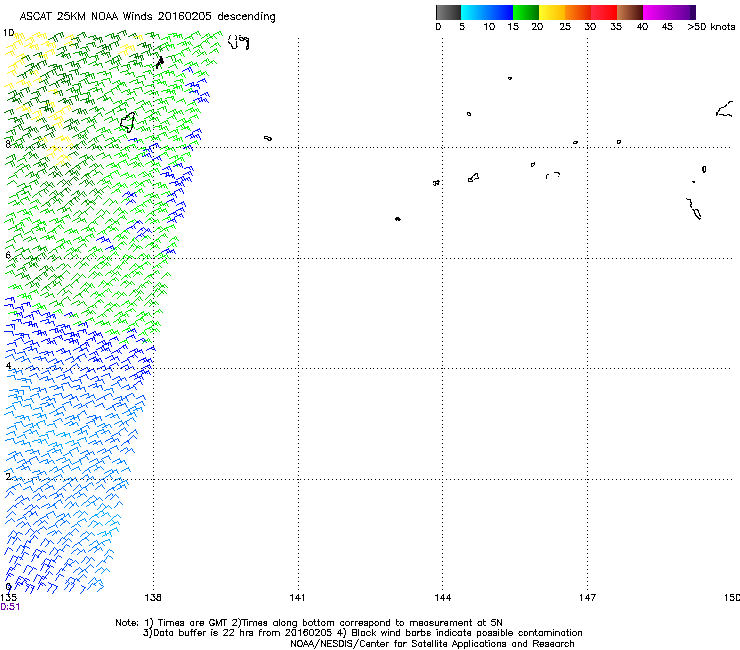The width and height of the screenshot is (740, 650).
Task: Click the gray 0-5 knots color band
Action: (x=448, y=12)
